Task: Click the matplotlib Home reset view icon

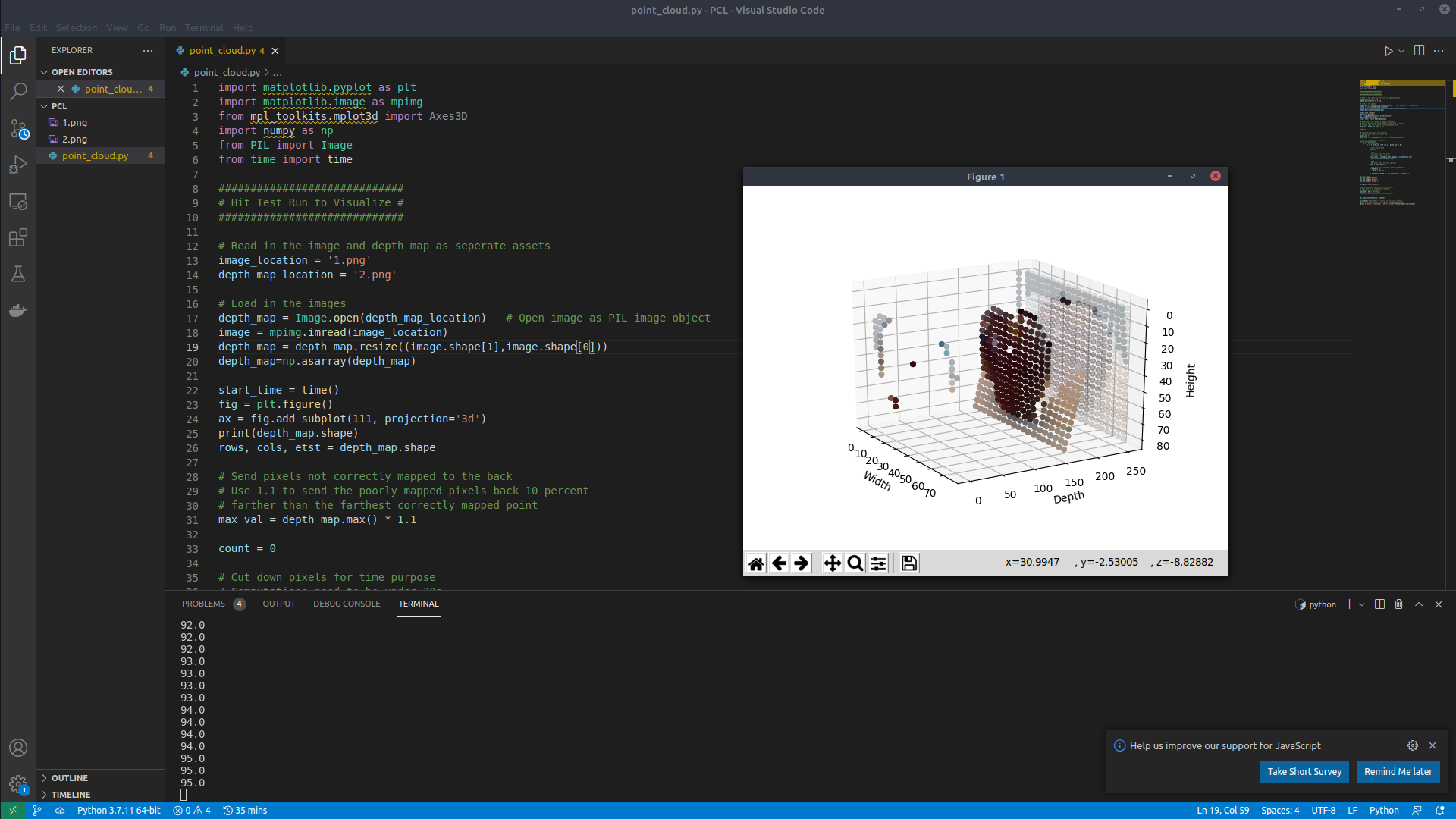Action: pos(756,563)
